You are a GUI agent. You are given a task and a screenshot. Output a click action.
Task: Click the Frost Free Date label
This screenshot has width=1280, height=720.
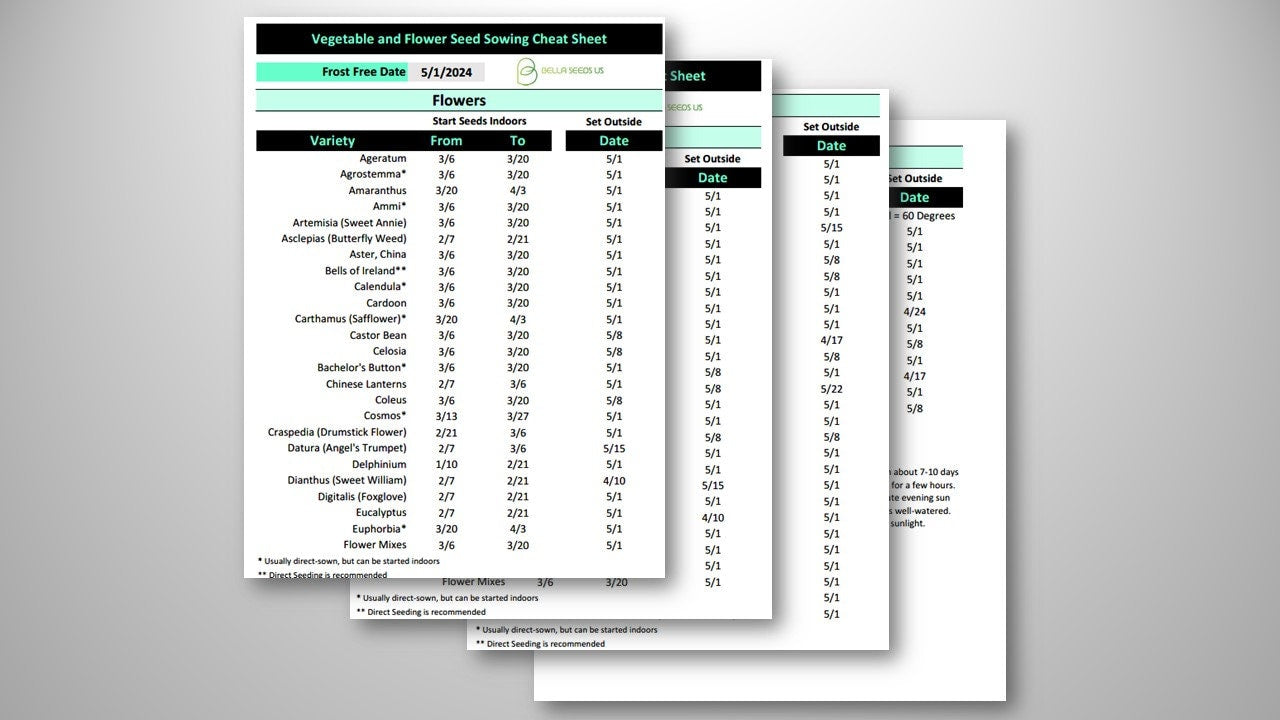coord(363,72)
